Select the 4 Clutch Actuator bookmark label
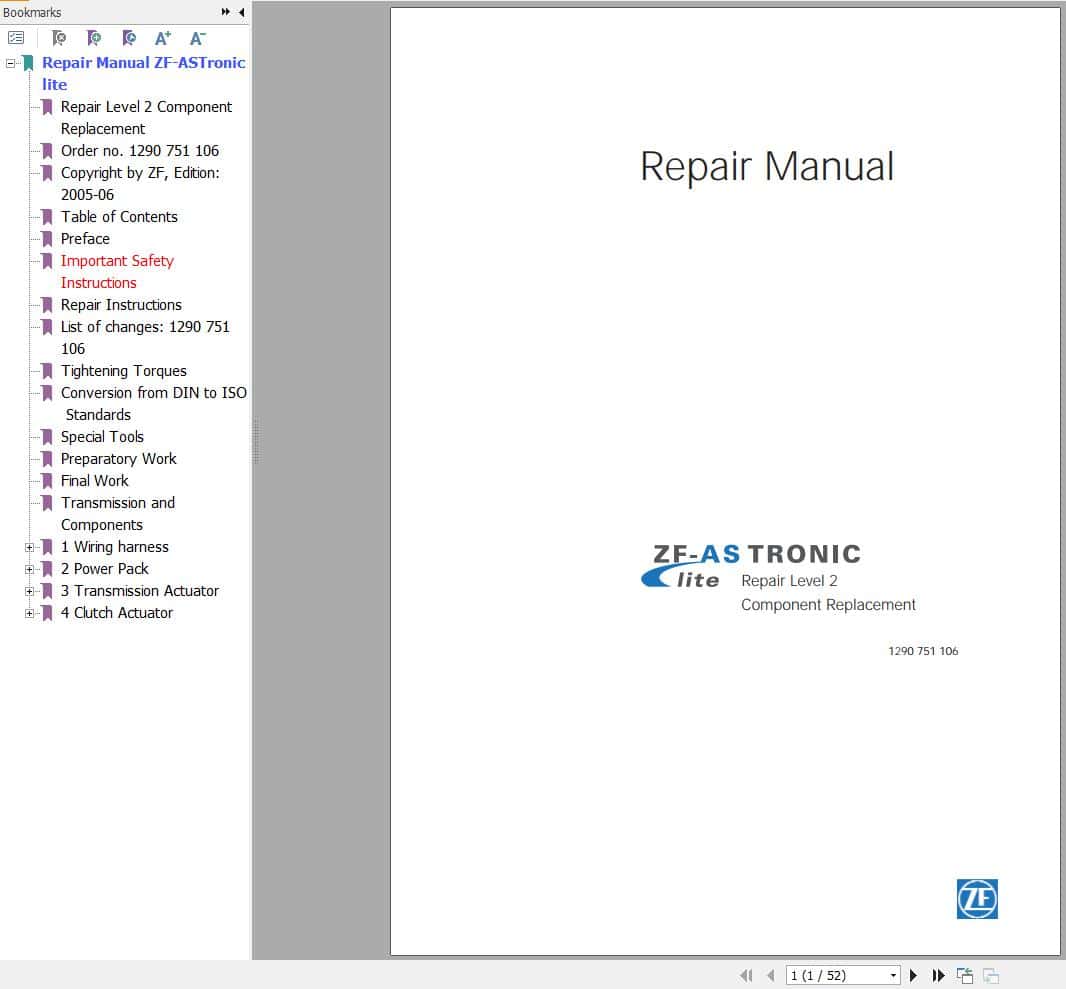This screenshot has height=989, width=1066. point(116,613)
